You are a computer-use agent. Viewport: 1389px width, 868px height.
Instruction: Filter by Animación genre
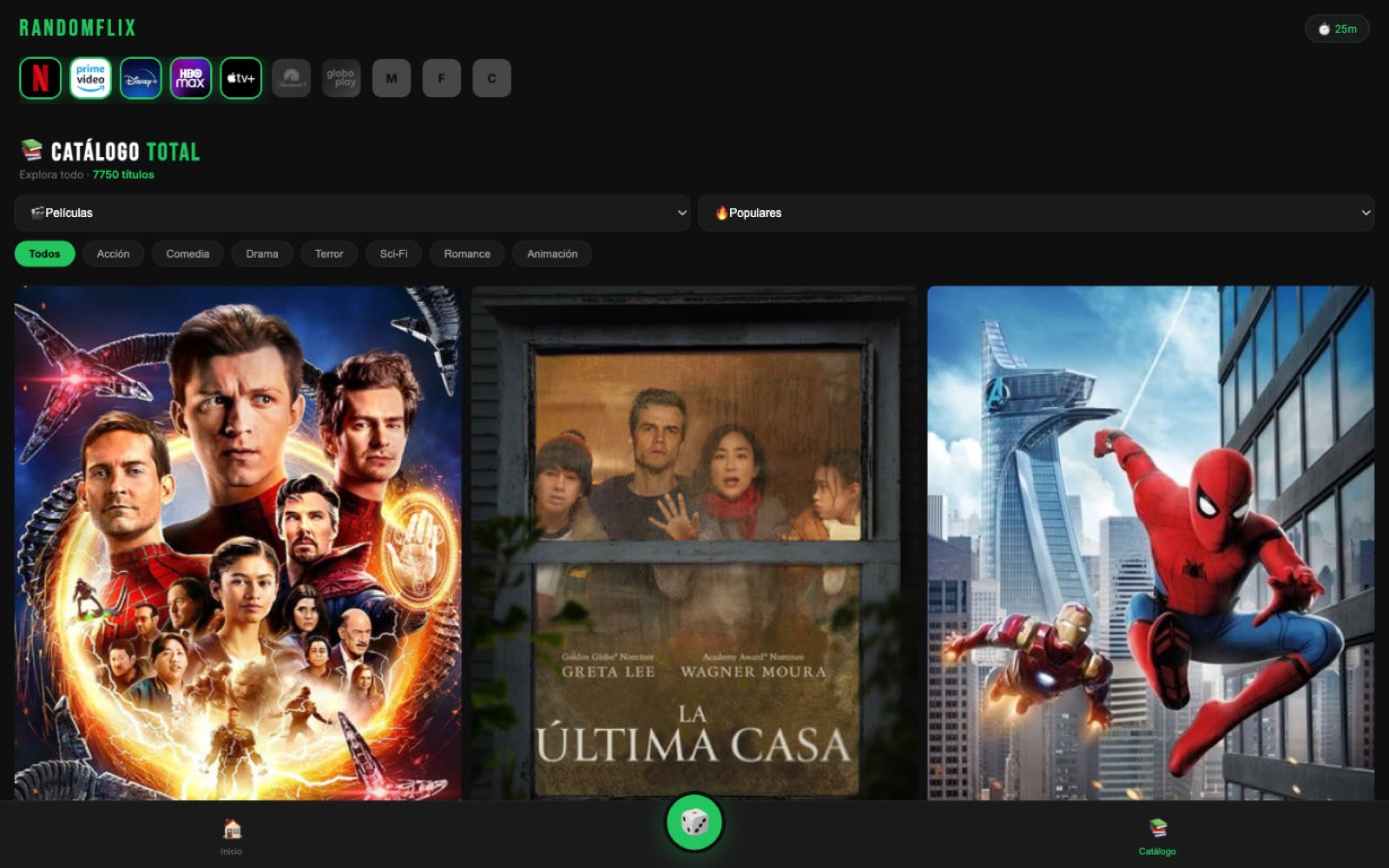552,253
